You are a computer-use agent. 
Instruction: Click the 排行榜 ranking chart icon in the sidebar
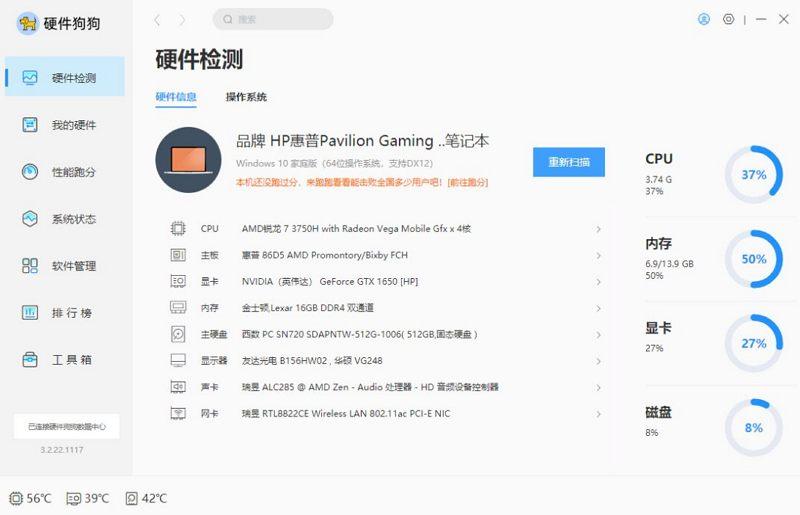pyautogui.click(x=30, y=312)
